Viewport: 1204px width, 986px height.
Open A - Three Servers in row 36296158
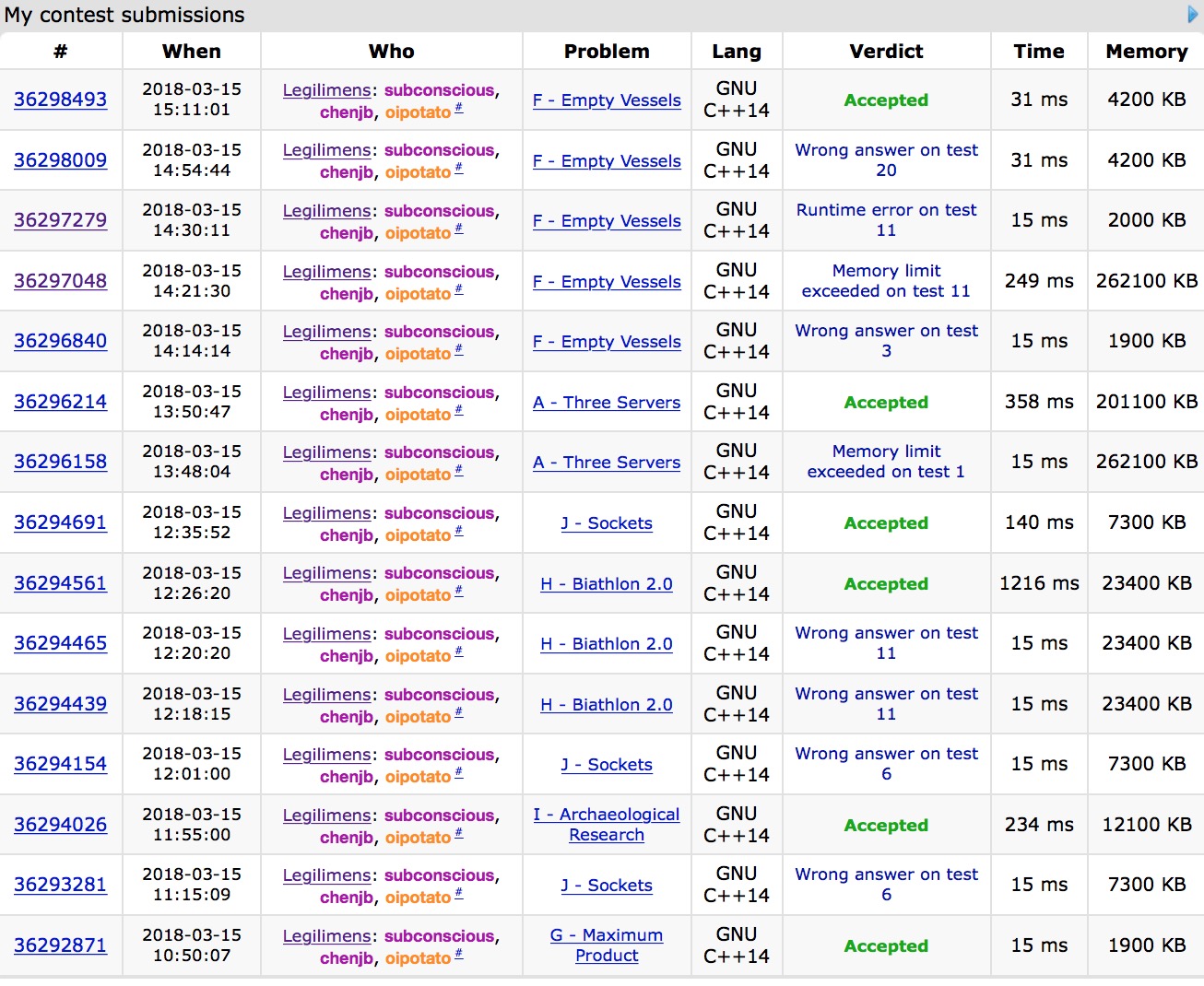coord(607,463)
